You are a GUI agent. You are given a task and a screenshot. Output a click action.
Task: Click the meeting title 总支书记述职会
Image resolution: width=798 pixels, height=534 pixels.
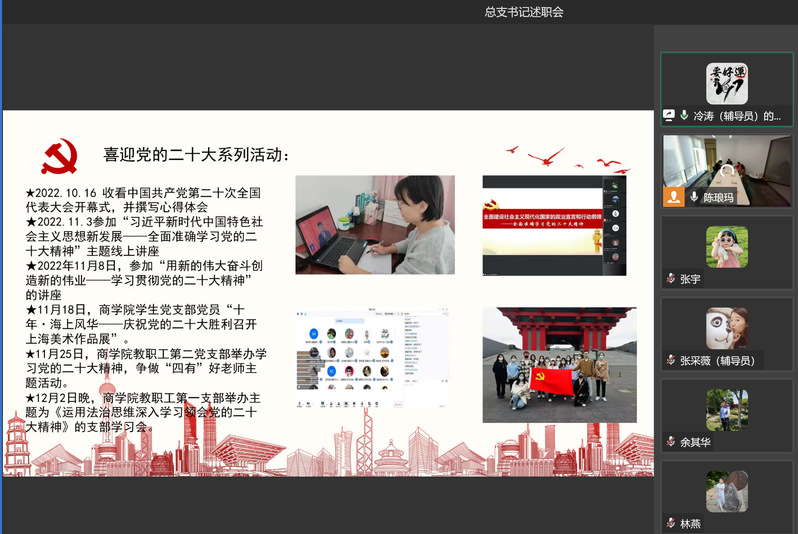pos(524,12)
